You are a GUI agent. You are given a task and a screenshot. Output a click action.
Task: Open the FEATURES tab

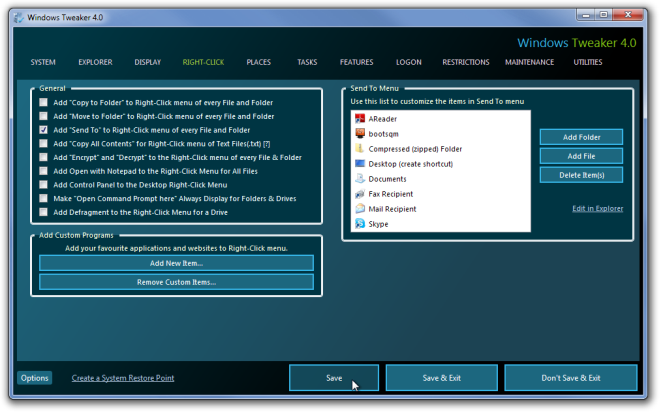pos(357,62)
